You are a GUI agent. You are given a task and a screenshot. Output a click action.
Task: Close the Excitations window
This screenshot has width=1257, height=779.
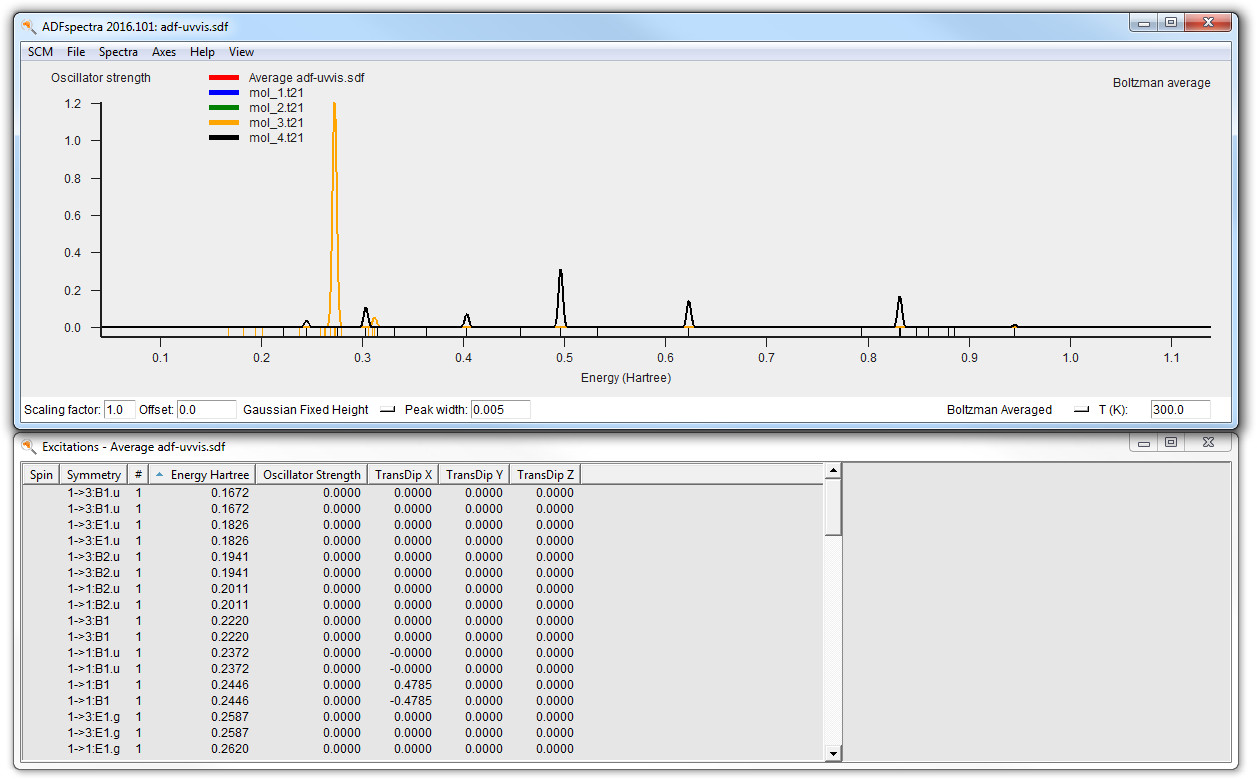point(1208,442)
